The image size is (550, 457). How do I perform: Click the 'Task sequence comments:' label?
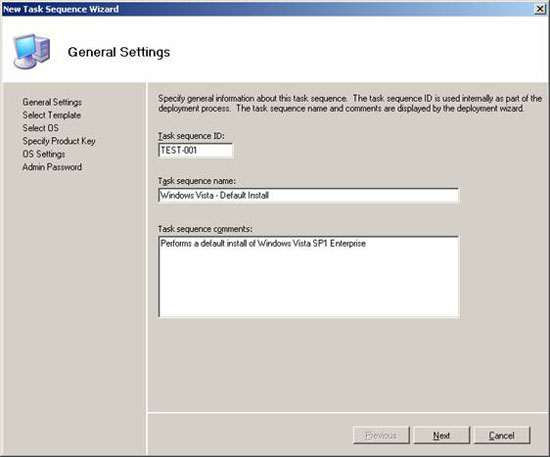pyautogui.click(x=205, y=229)
